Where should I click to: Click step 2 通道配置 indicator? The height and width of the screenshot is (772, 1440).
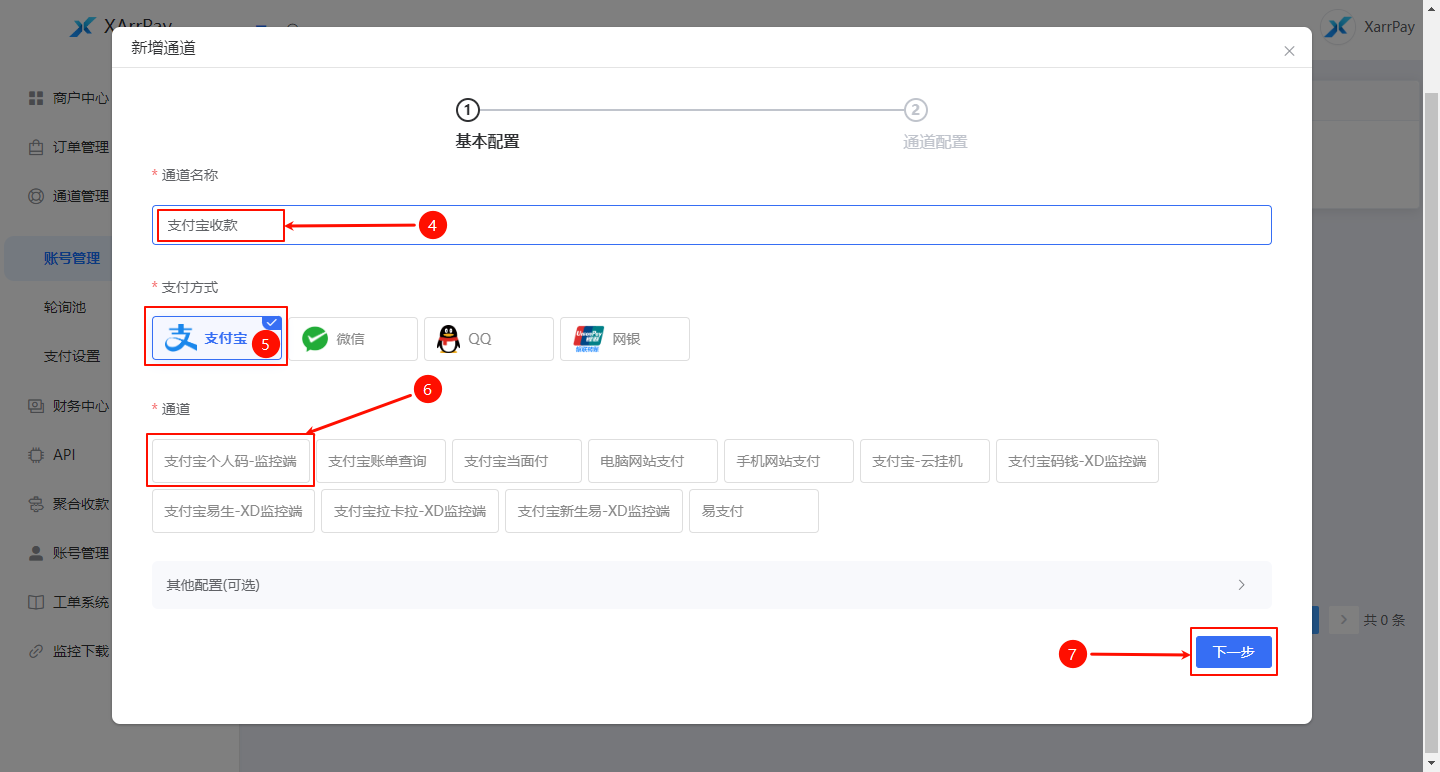click(x=915, y=110)
